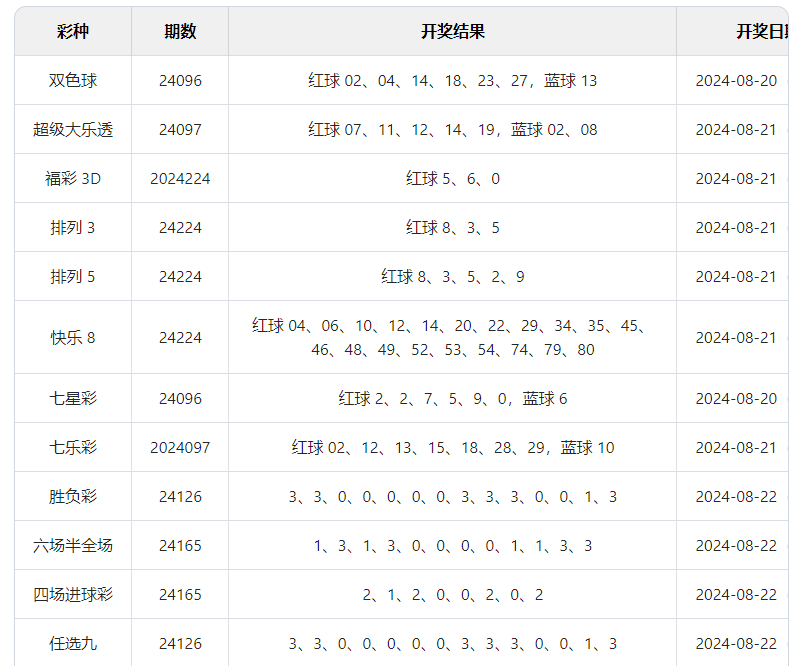The width and height of the screenshot is (795, 666).
Task: Click the 七星彩 lottery name
Action: [73, 399]
